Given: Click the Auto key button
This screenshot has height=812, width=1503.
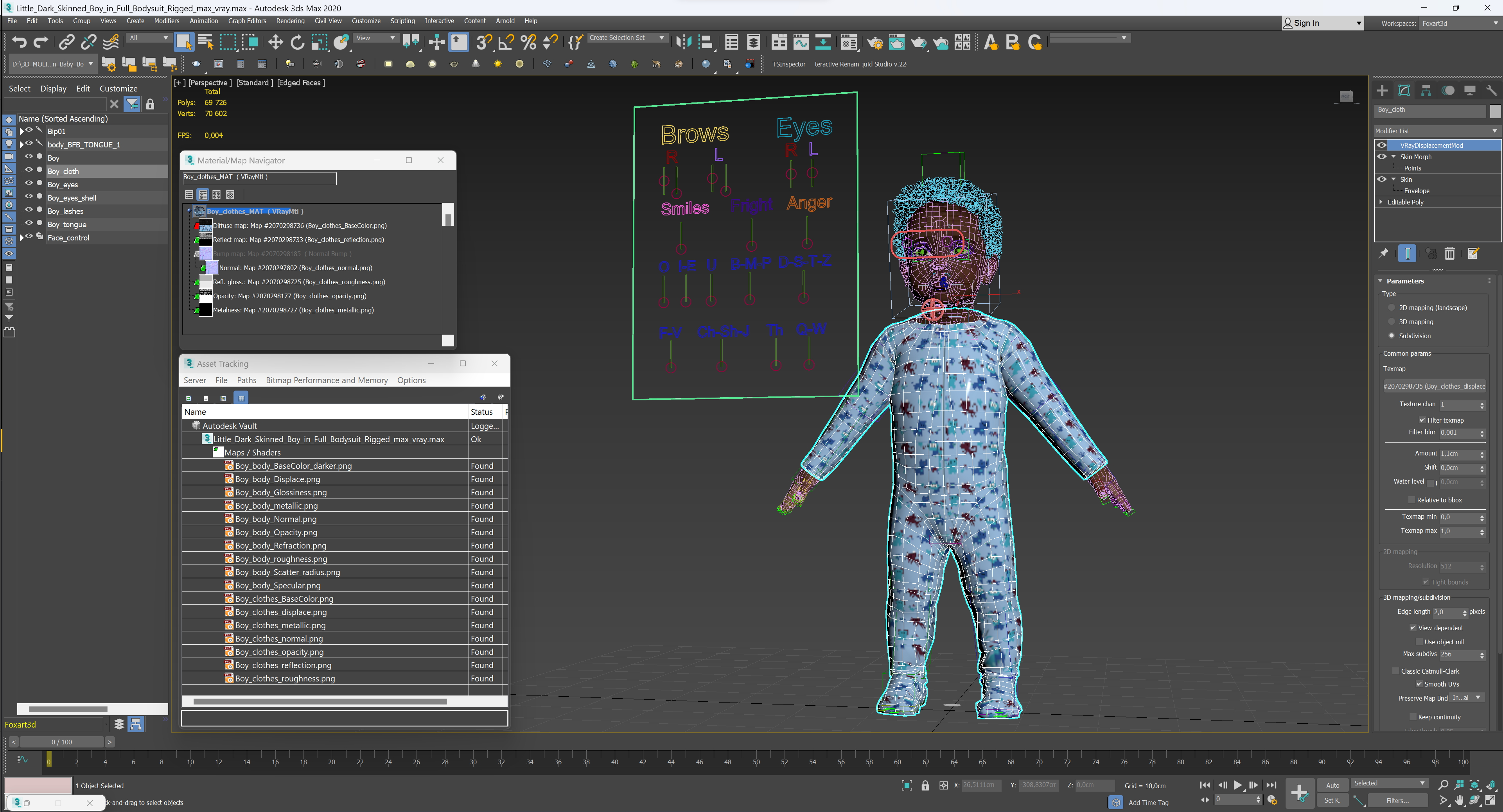Looking at the screenshot, I should pos(1332,785).
